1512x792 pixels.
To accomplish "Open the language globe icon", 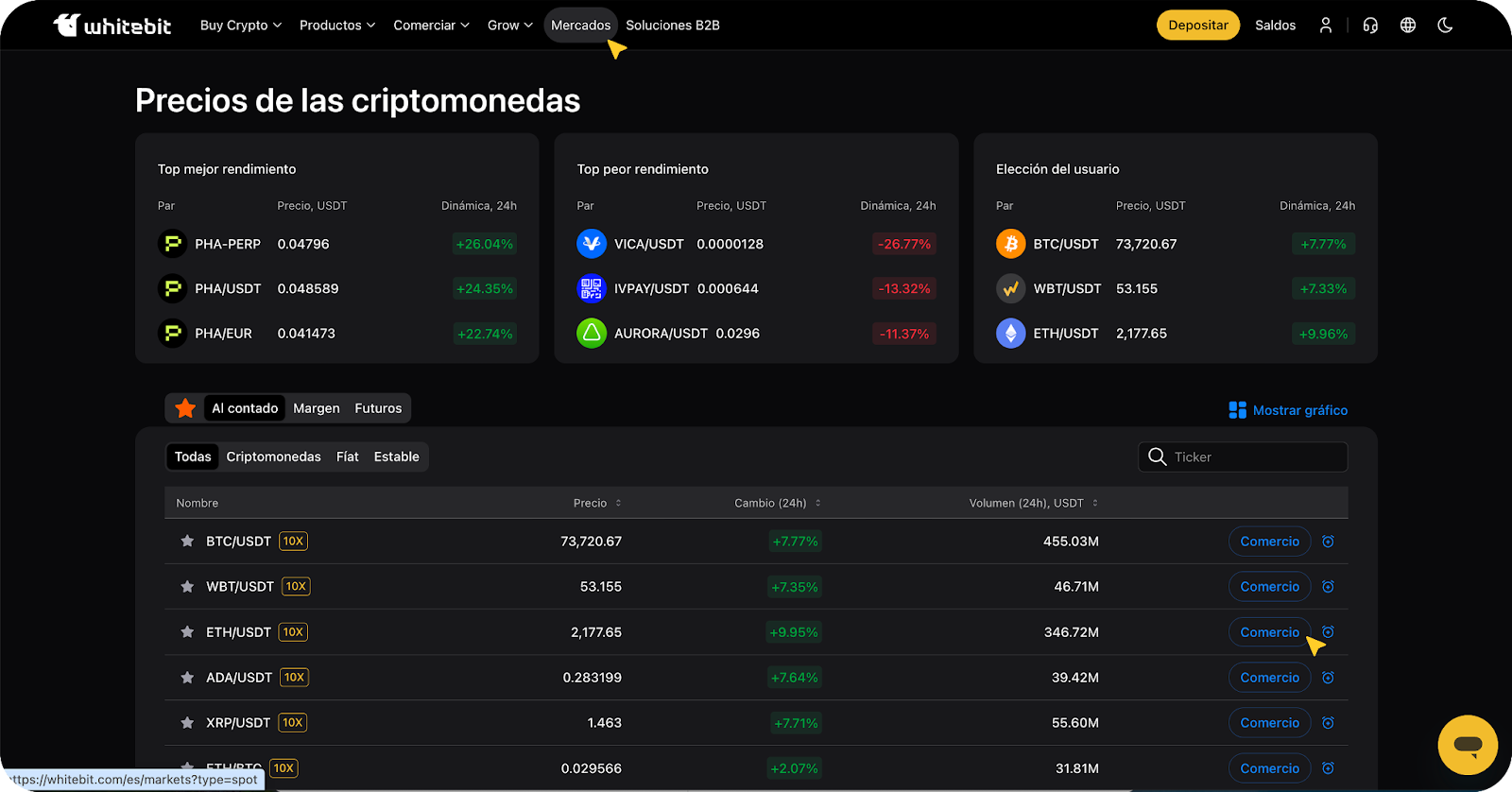I will pyautogui.click(x=1408, y=26).
